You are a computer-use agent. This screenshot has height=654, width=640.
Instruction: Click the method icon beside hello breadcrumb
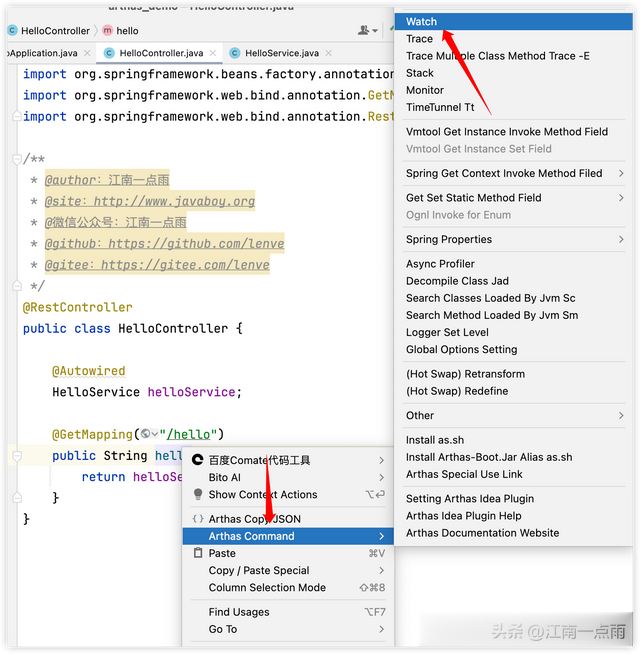pyautogui.click(x=108, y=30)
